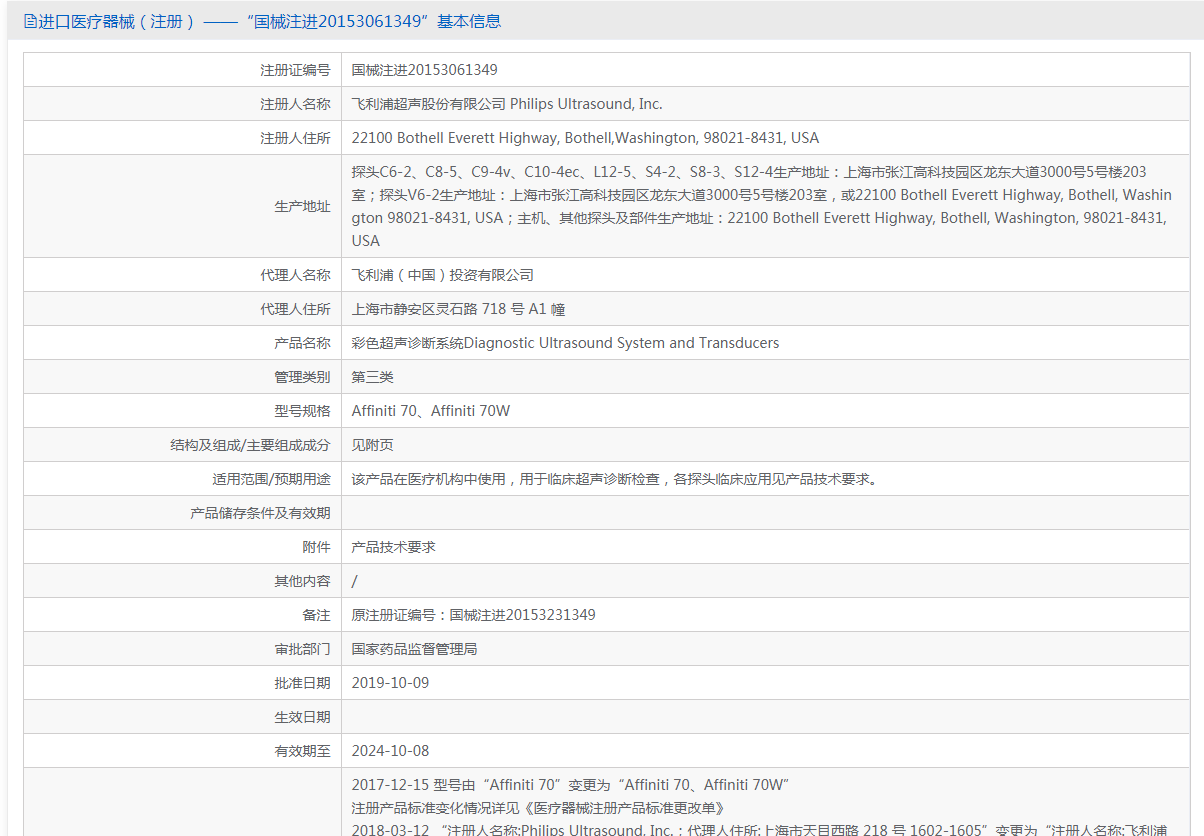Click the document icon before the page title

pyautogui.click(x=30, y=21)
